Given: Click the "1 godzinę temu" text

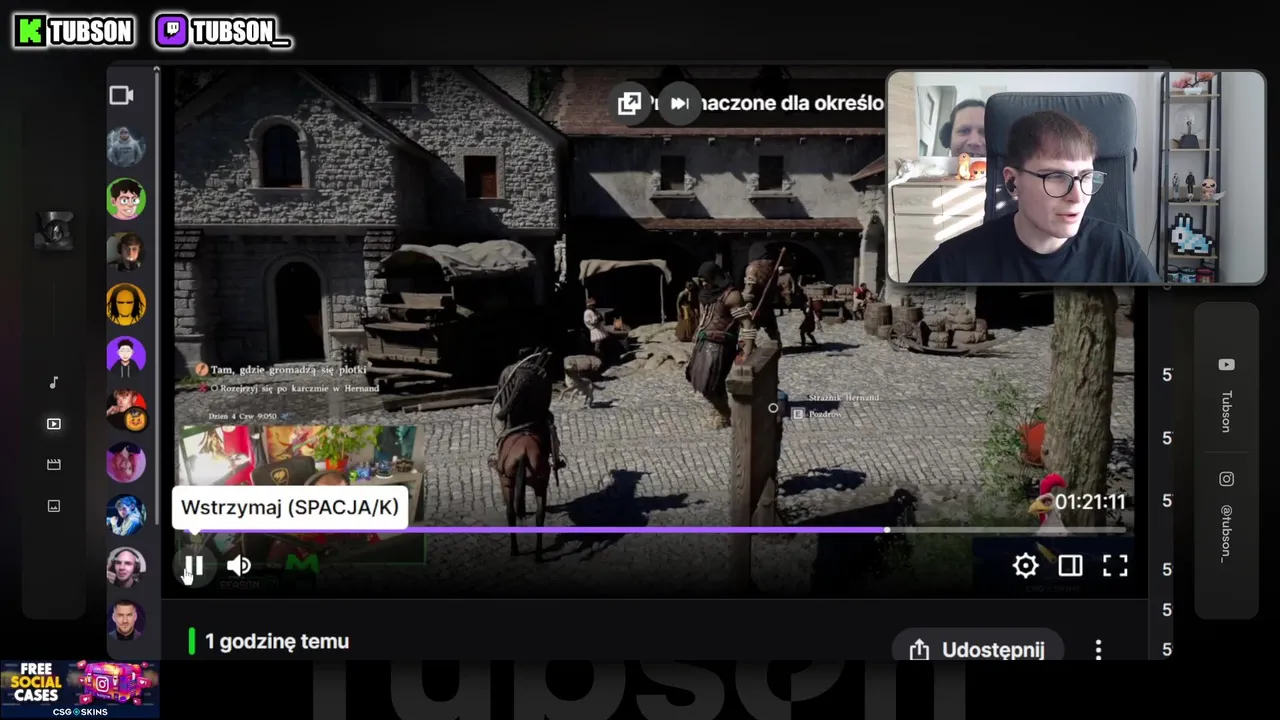Looking at the screenshot, I should pos(277,642).
